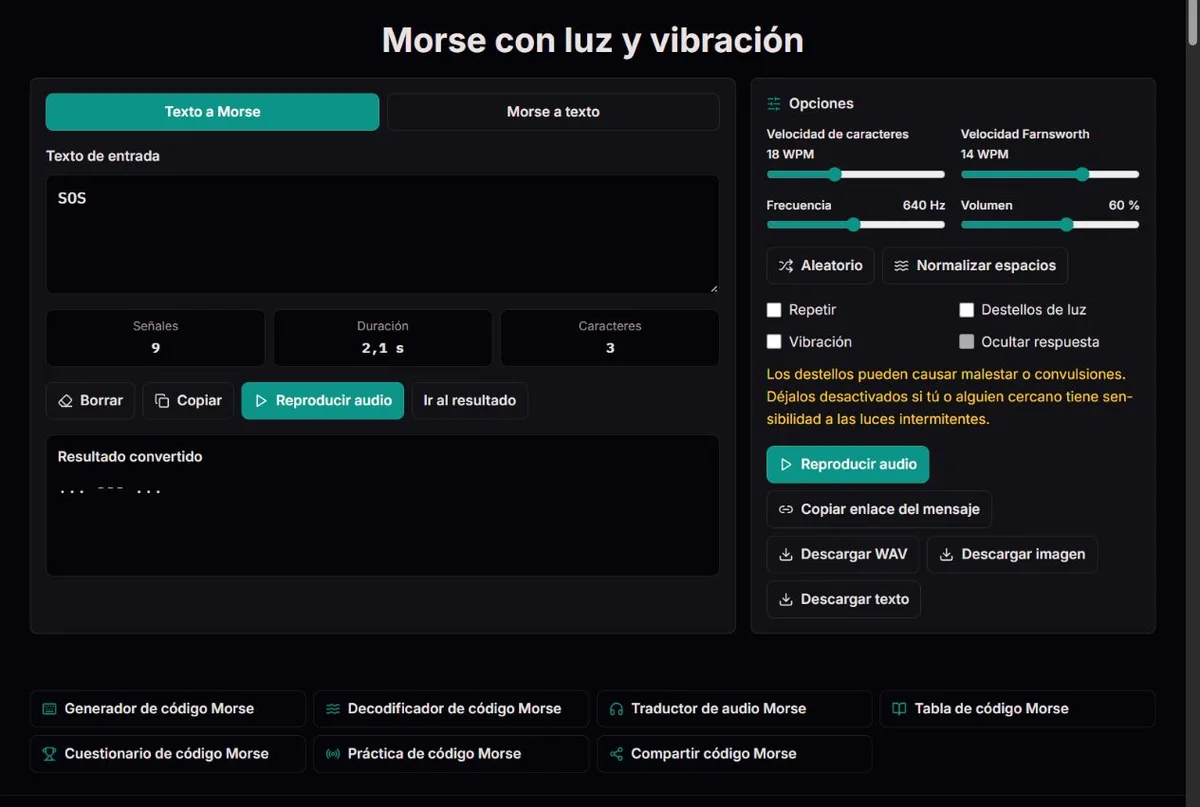
Task: Click the link icon on Copiar enlace del mensaje
Action: click(786, 509)
